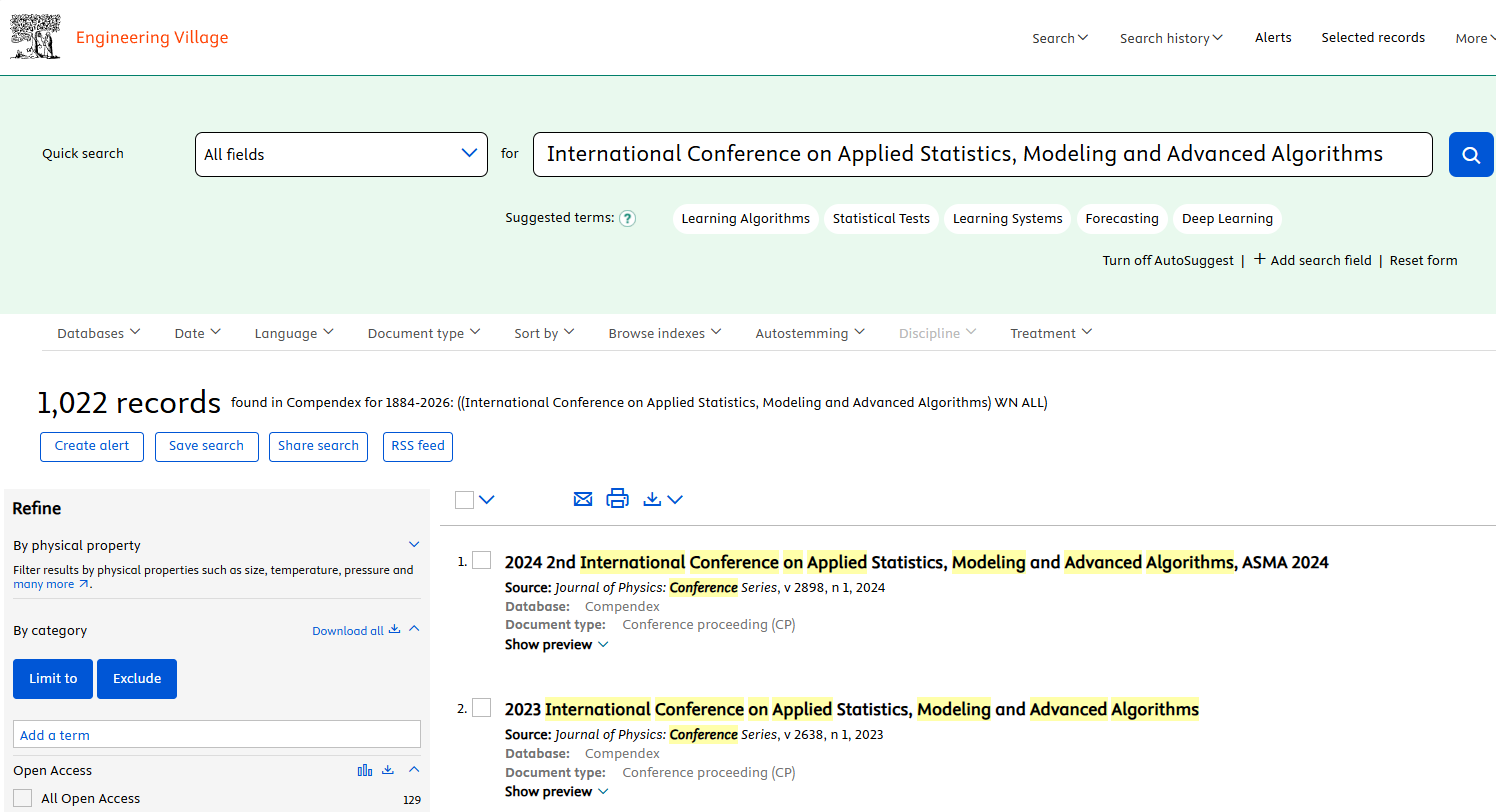Collapse the By category section

pos(414,630)
